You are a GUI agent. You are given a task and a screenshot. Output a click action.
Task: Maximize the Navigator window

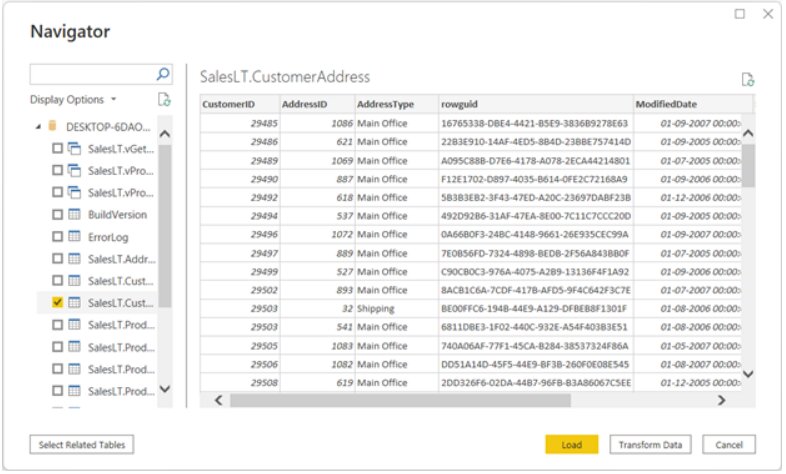740,14
